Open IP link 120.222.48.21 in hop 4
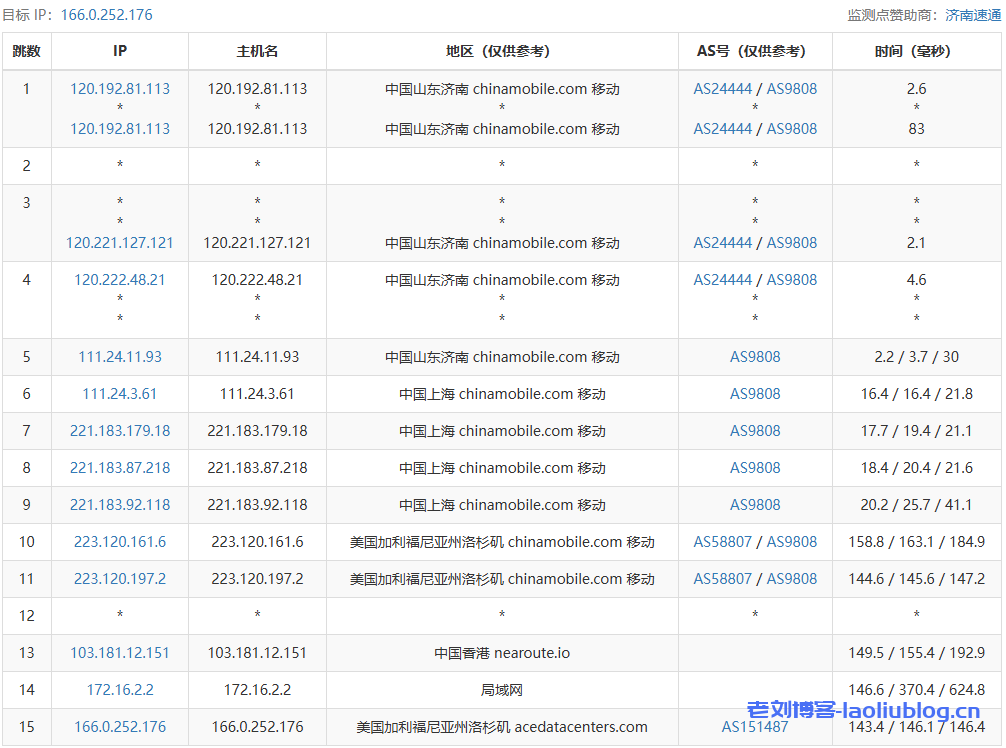1006x748 pixels. (120, 280)
